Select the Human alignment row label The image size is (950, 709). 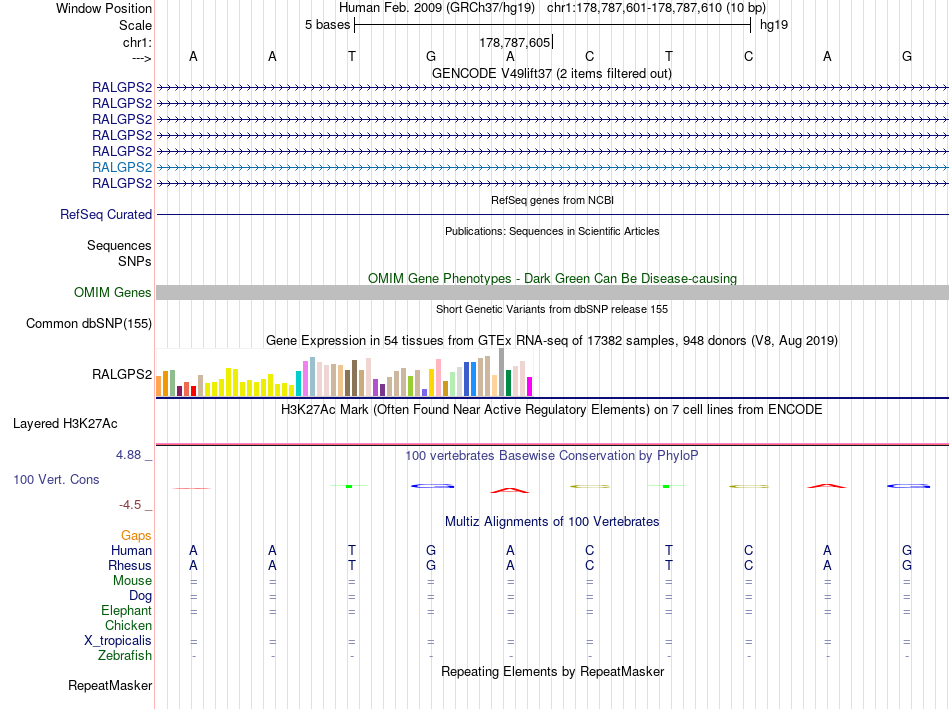131,550
